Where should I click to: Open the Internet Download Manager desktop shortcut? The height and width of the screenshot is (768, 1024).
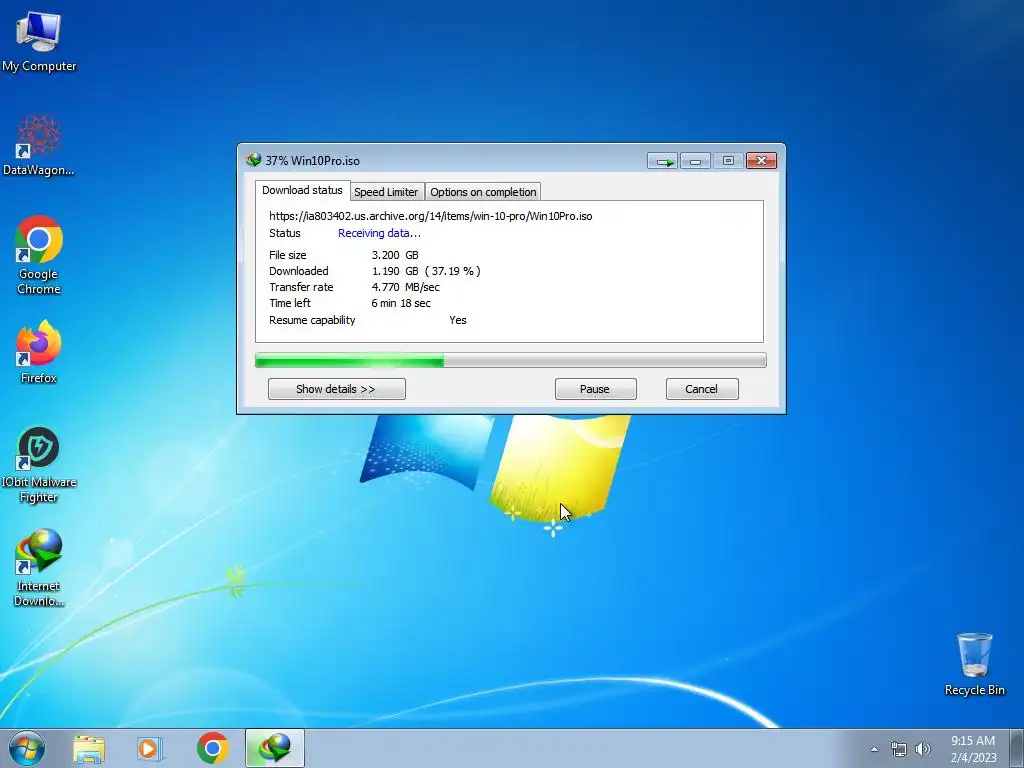39,568
